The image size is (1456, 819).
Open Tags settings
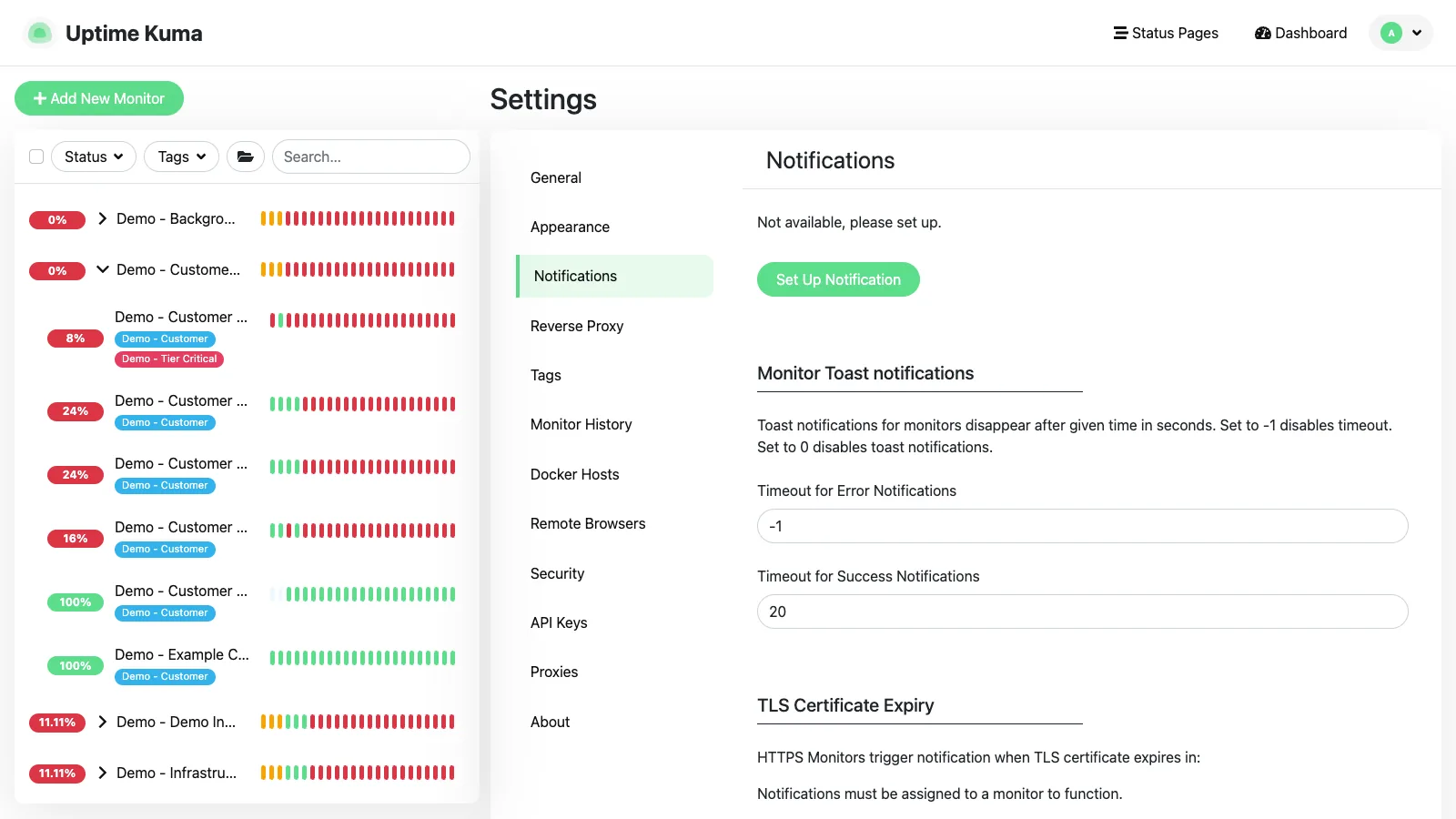[614, 375]
